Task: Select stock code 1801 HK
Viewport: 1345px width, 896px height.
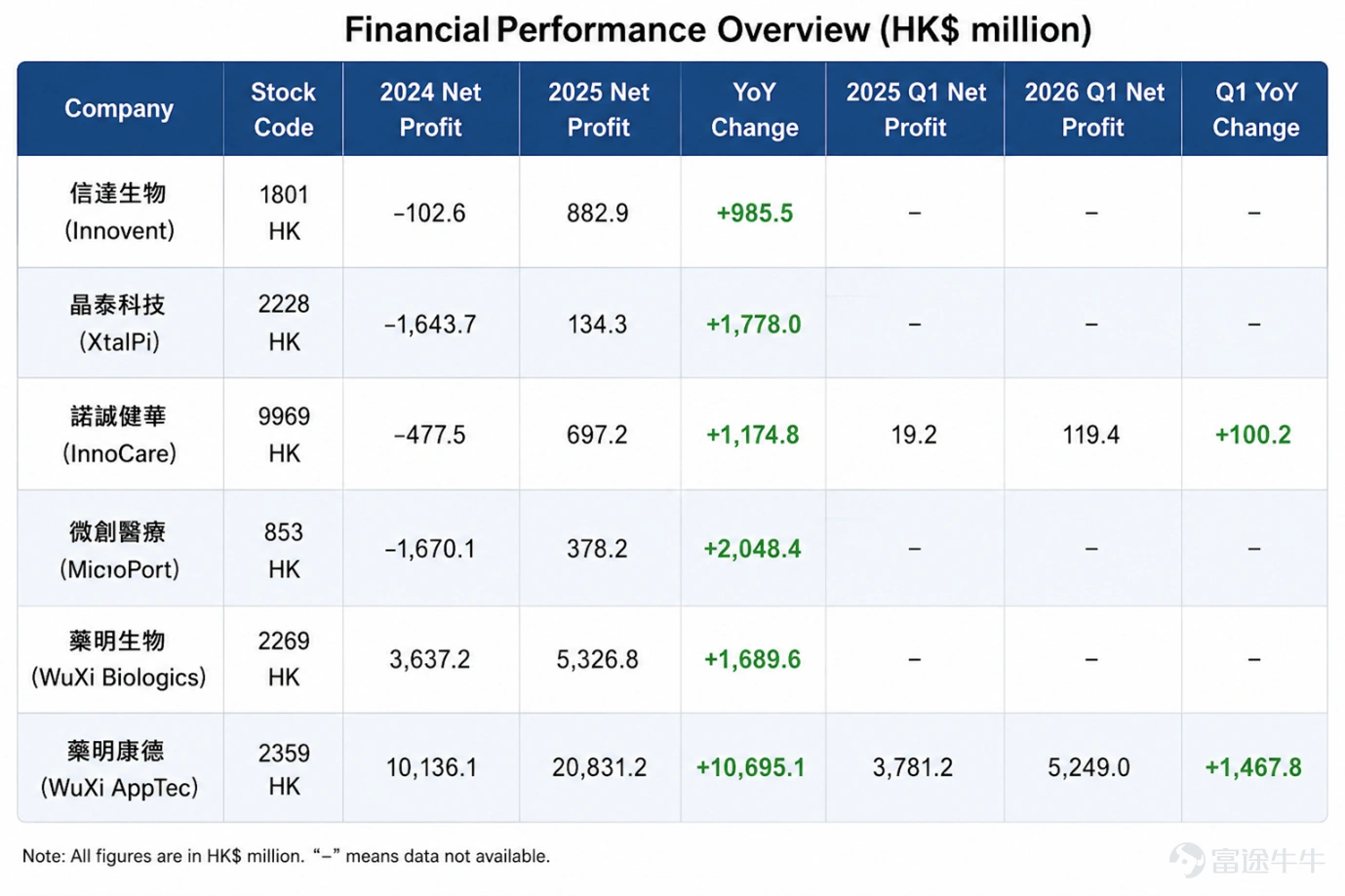Action: [x=284, y=213]
